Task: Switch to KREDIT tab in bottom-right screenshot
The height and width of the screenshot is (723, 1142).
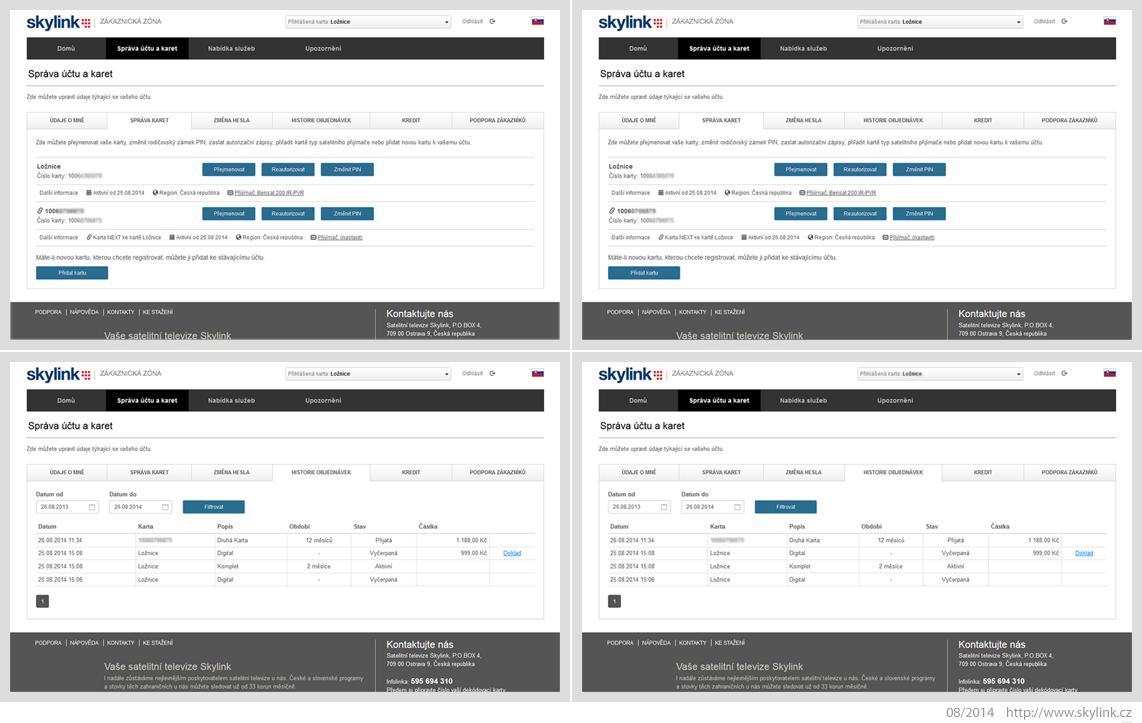Action: pos(982,473)
